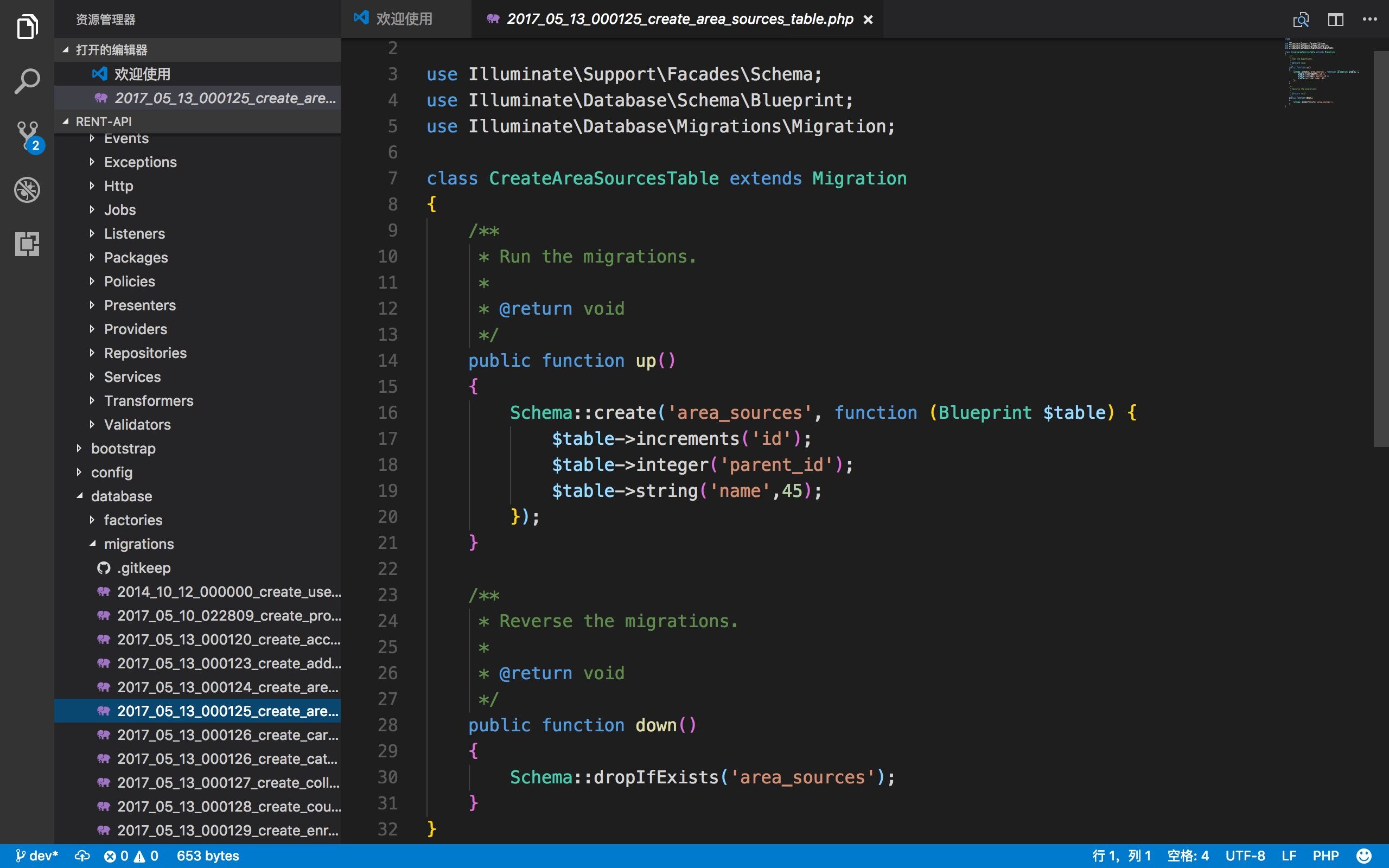Image resolution: width=1389 pixels, height=868 pixels.
Task: Collapse the migrations folder
Action: click(138, 544)
